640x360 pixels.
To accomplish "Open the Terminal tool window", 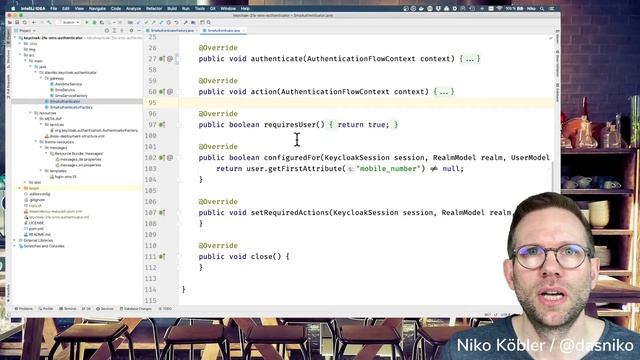I will pyautogui.click(x=68, y=309).
